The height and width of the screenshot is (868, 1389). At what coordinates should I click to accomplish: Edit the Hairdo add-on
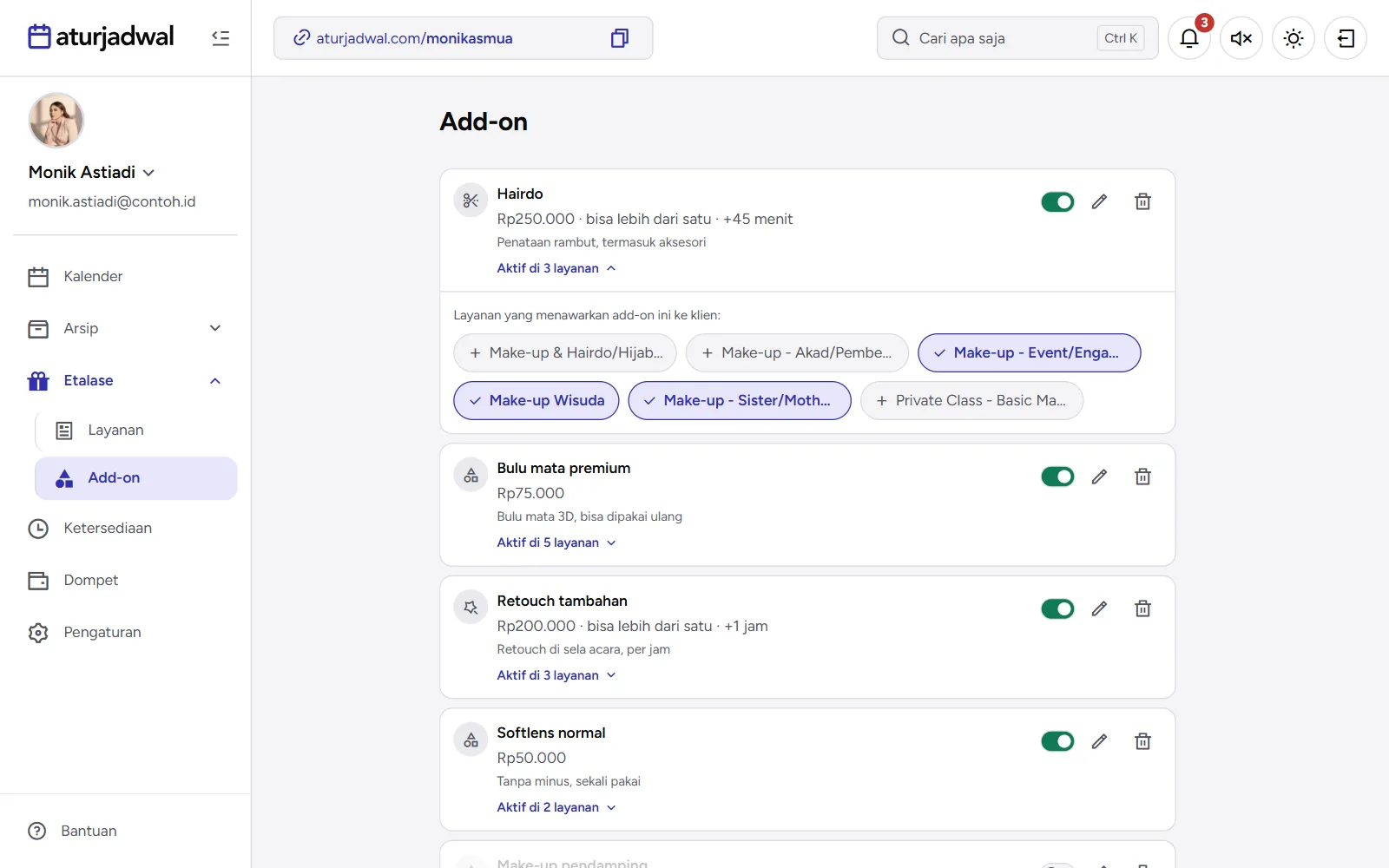click(1099, 202)
